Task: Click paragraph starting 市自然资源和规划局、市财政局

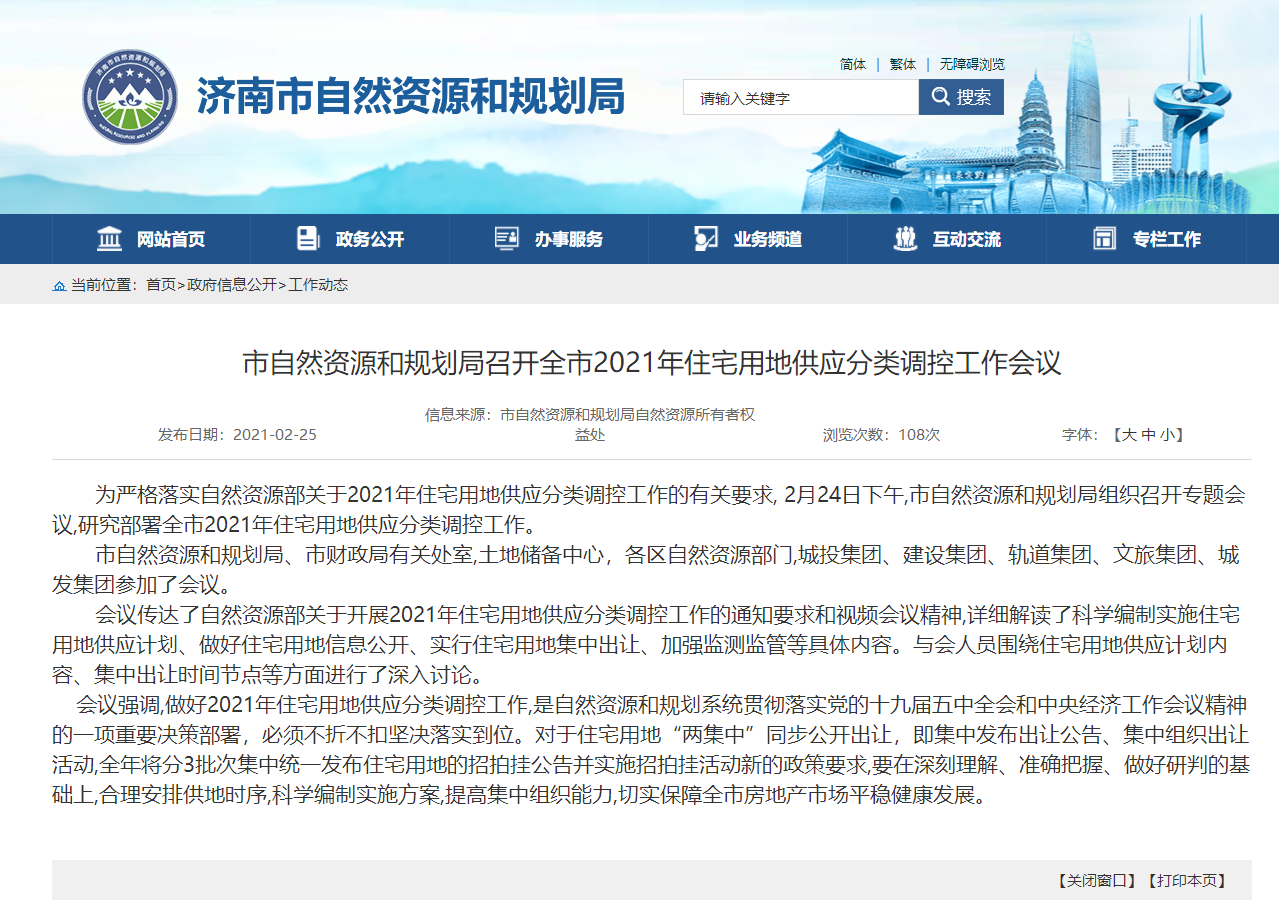Action: pos(646,568)
